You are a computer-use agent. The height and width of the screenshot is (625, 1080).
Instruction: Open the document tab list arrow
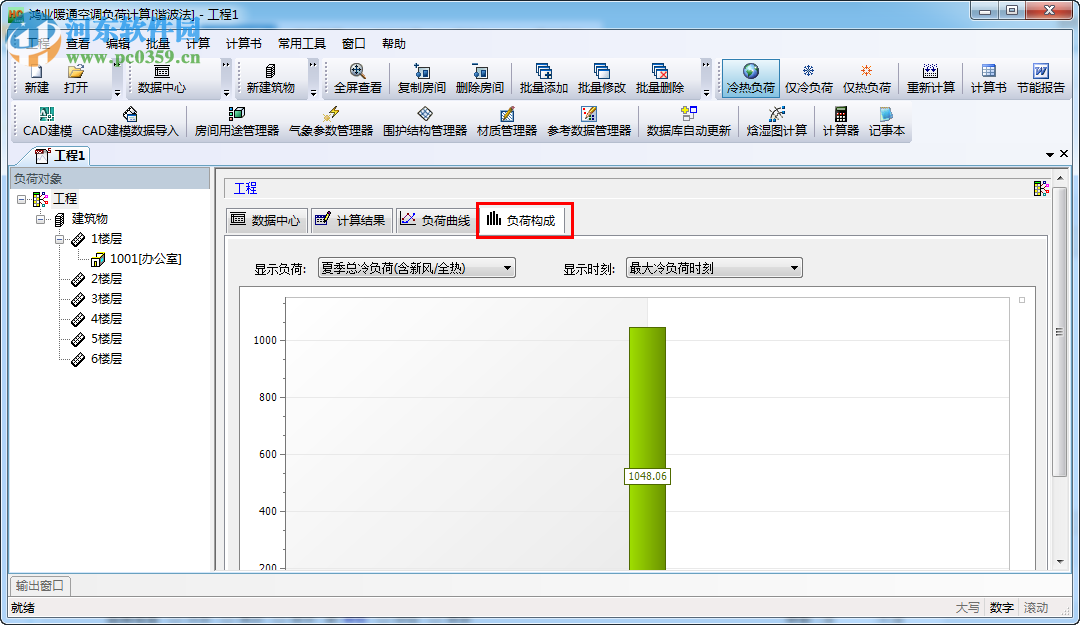tap(1050, 154)
